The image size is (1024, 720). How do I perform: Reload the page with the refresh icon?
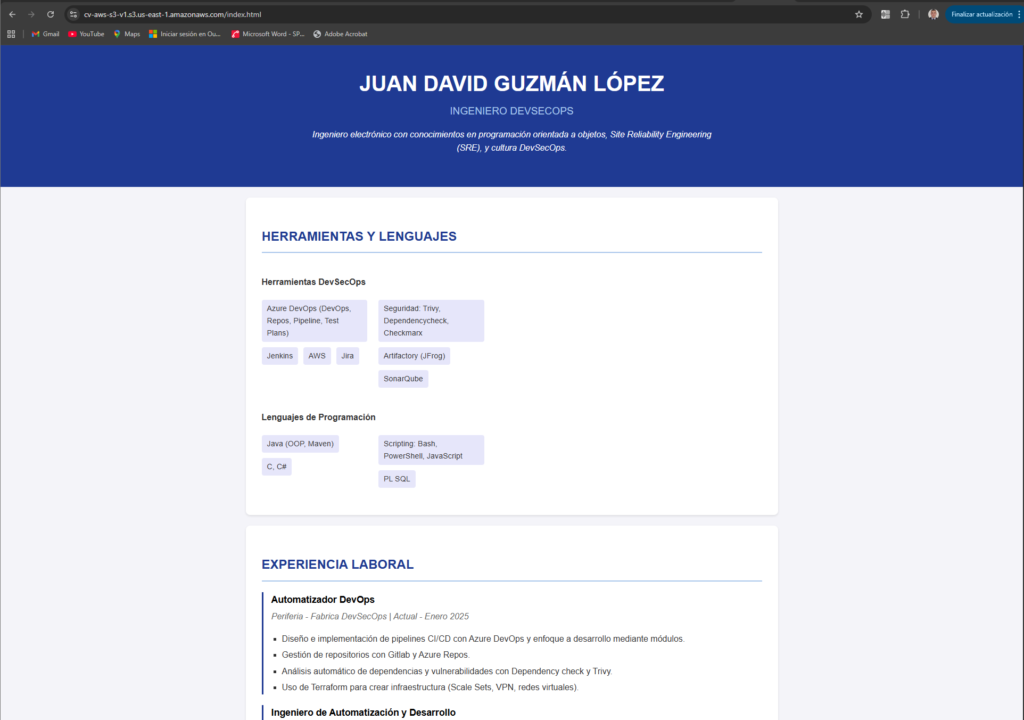(49, 14)
